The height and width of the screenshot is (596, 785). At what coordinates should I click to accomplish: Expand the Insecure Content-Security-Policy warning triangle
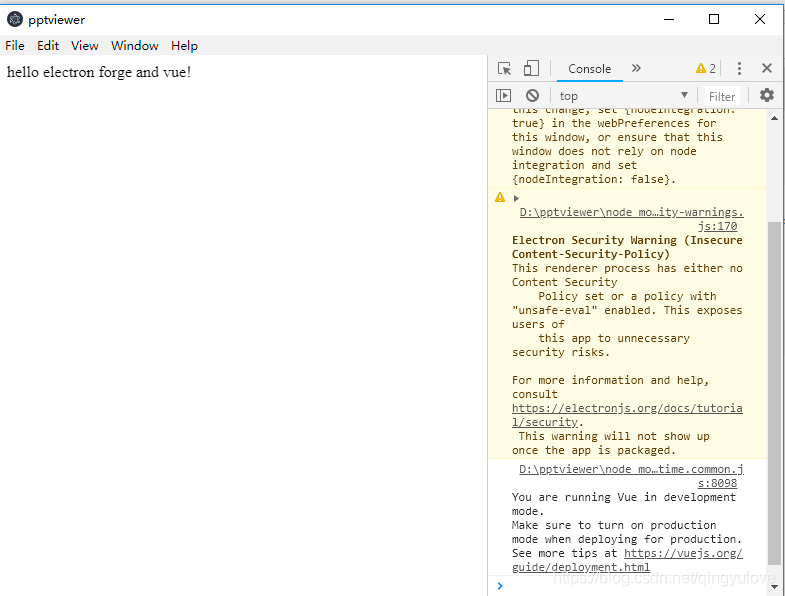516,198
